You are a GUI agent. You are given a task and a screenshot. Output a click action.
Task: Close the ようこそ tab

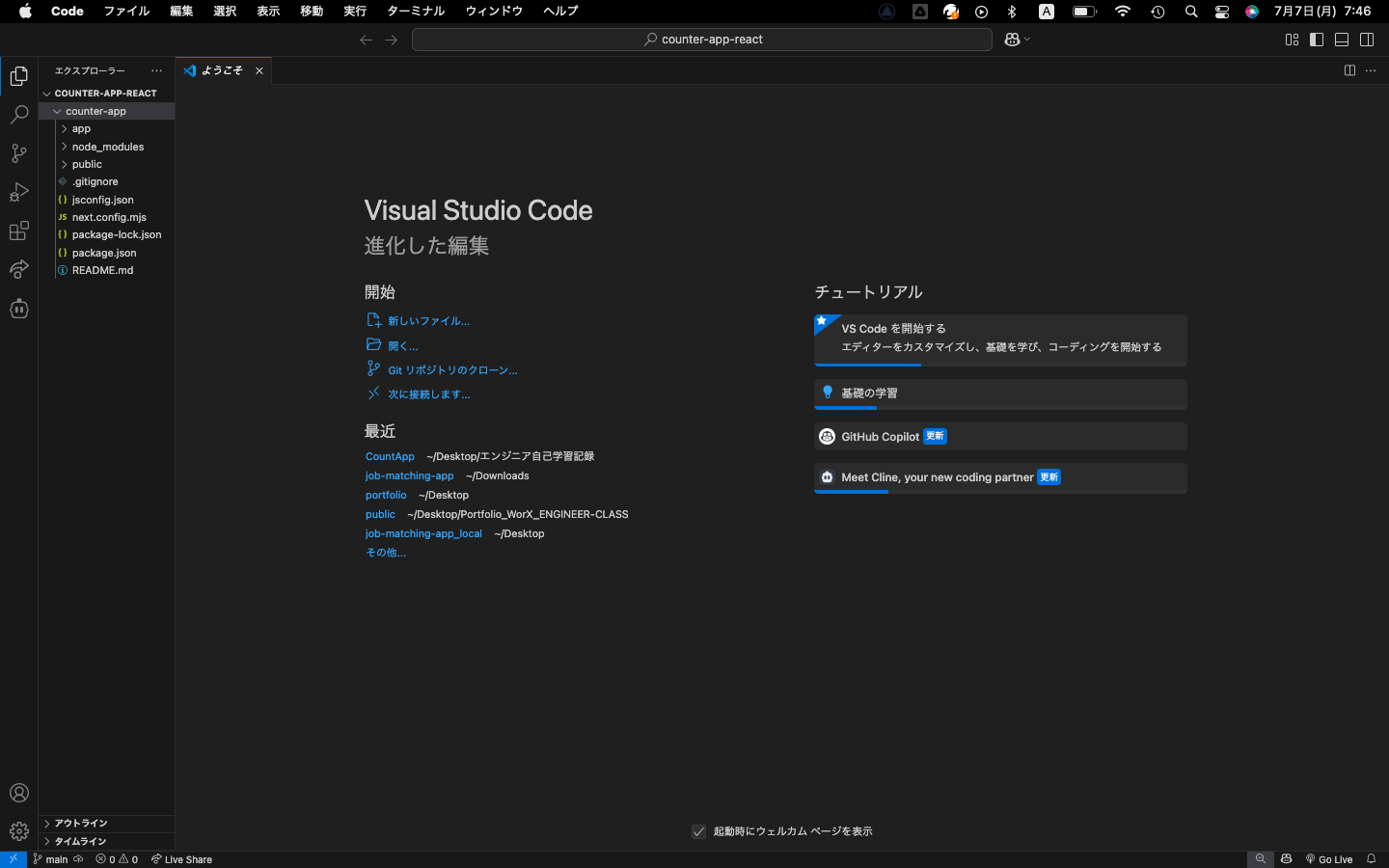259,70
